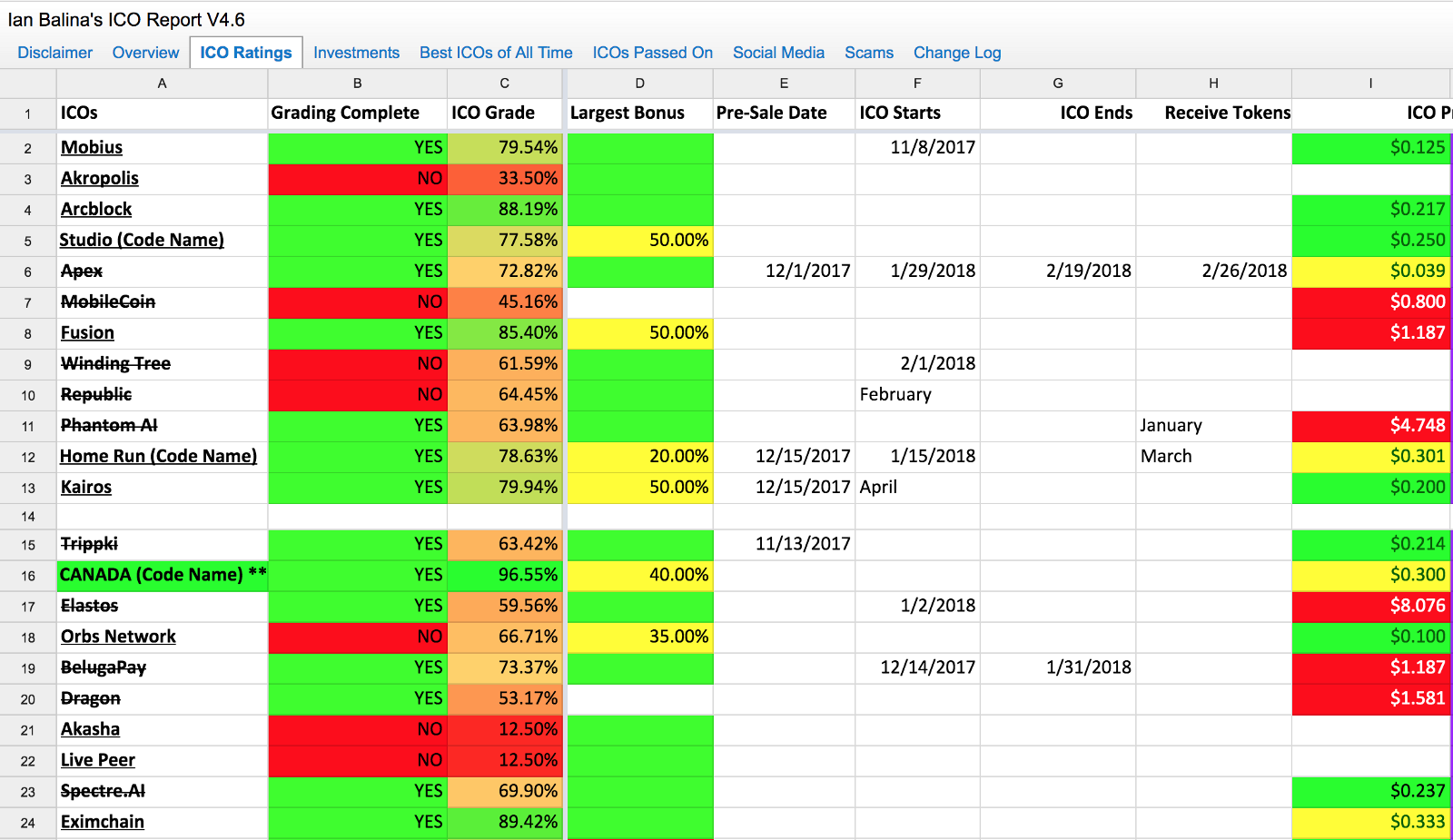Screen dimensions: 1453x840
Task: Click the struck-through BelugaPay link
Action: [x=104, y=667]
